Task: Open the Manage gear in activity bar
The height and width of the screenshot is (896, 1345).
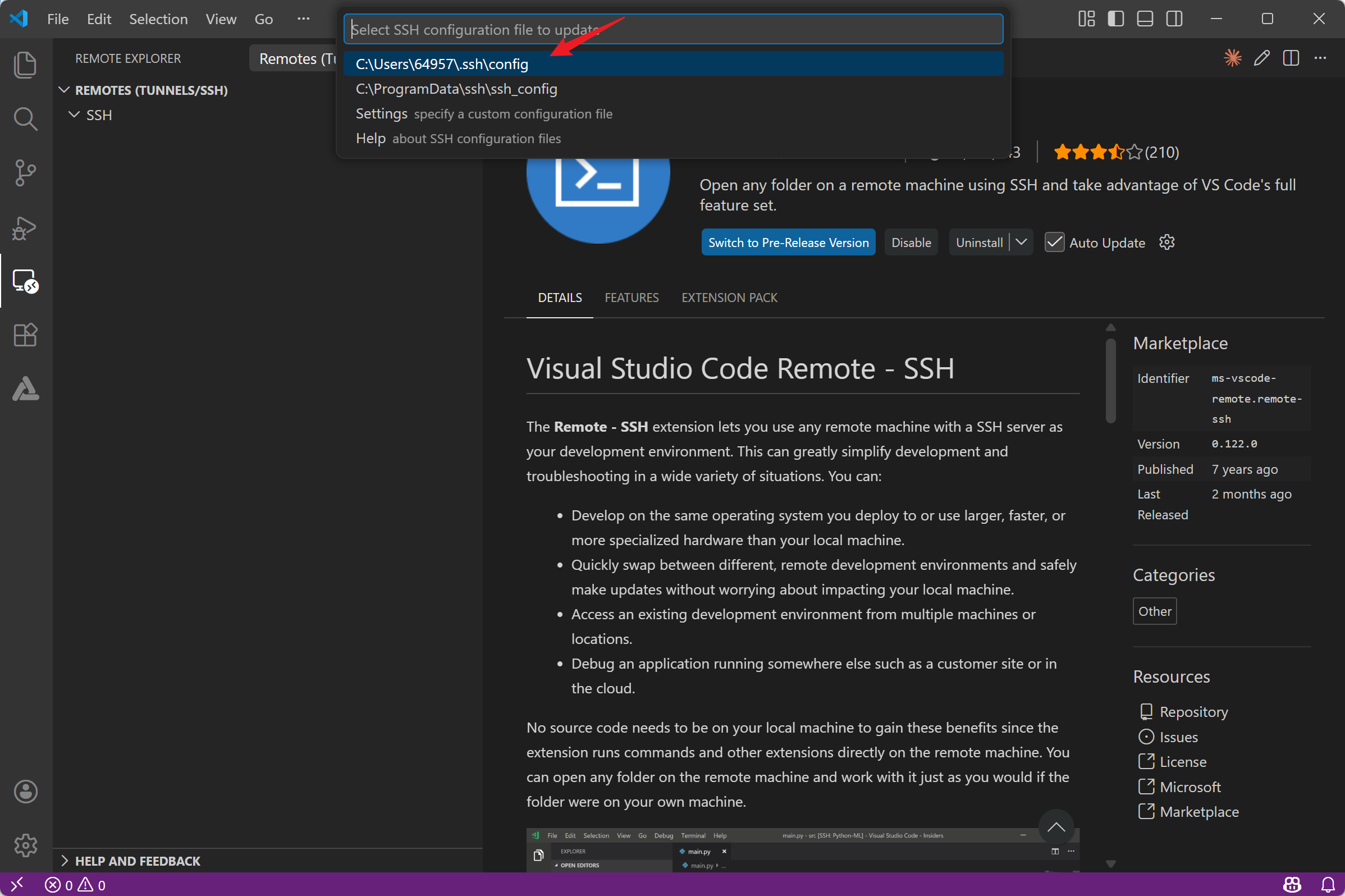Action: 25,844
